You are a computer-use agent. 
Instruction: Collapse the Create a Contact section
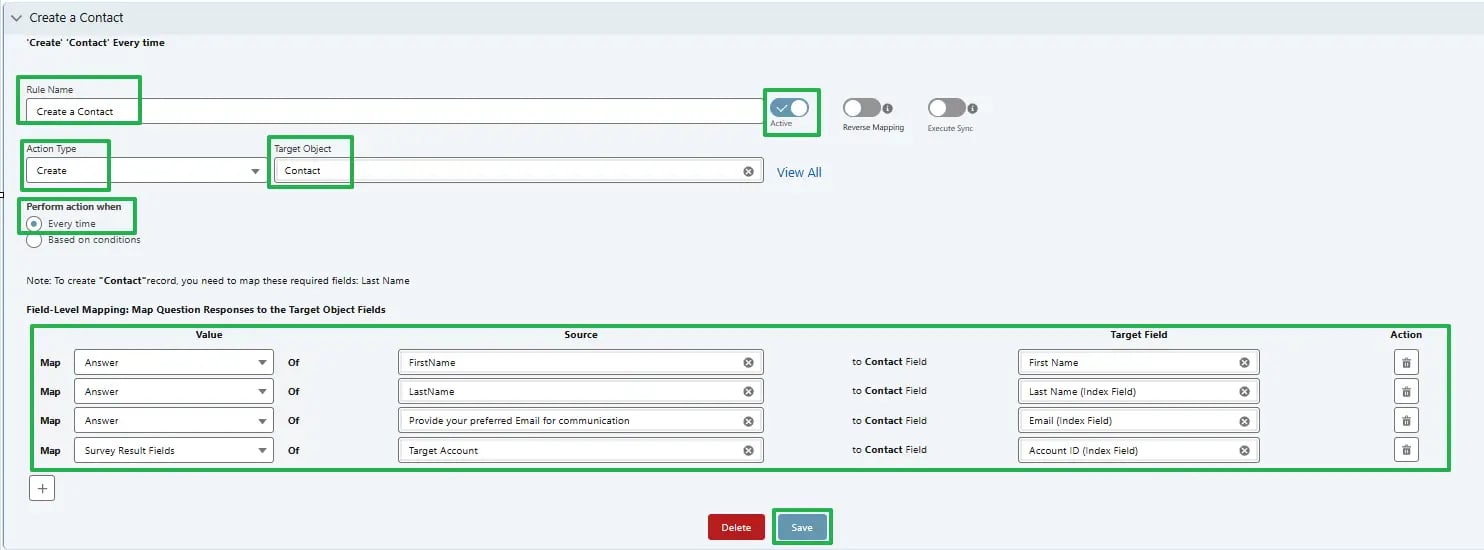point(16,18)
